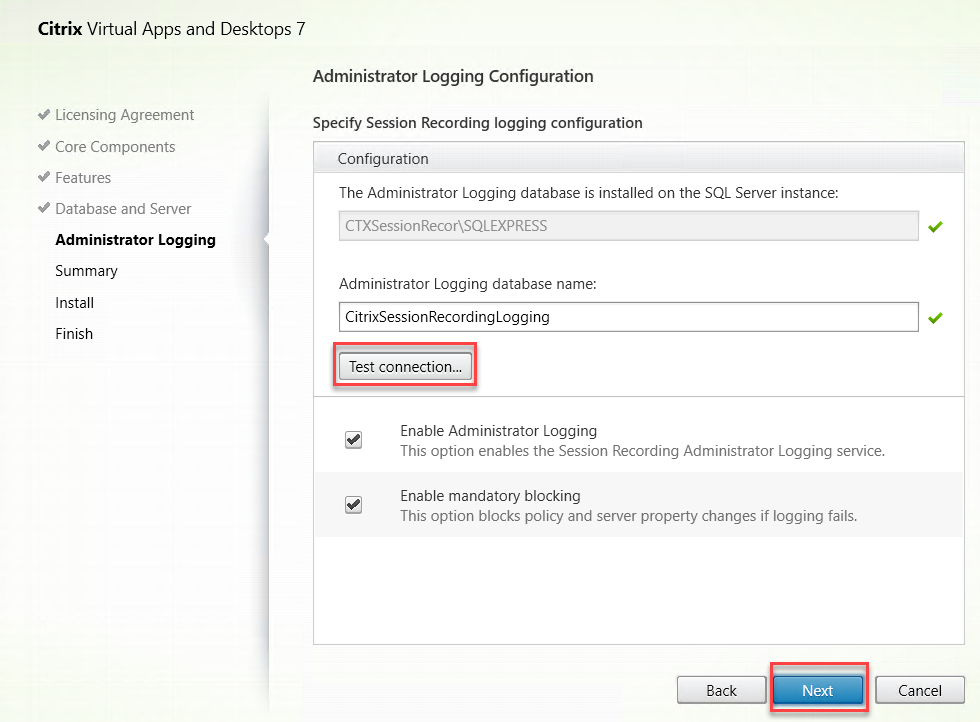Go Back to the previous page
The image size is (980, 722).
[721, 690]
